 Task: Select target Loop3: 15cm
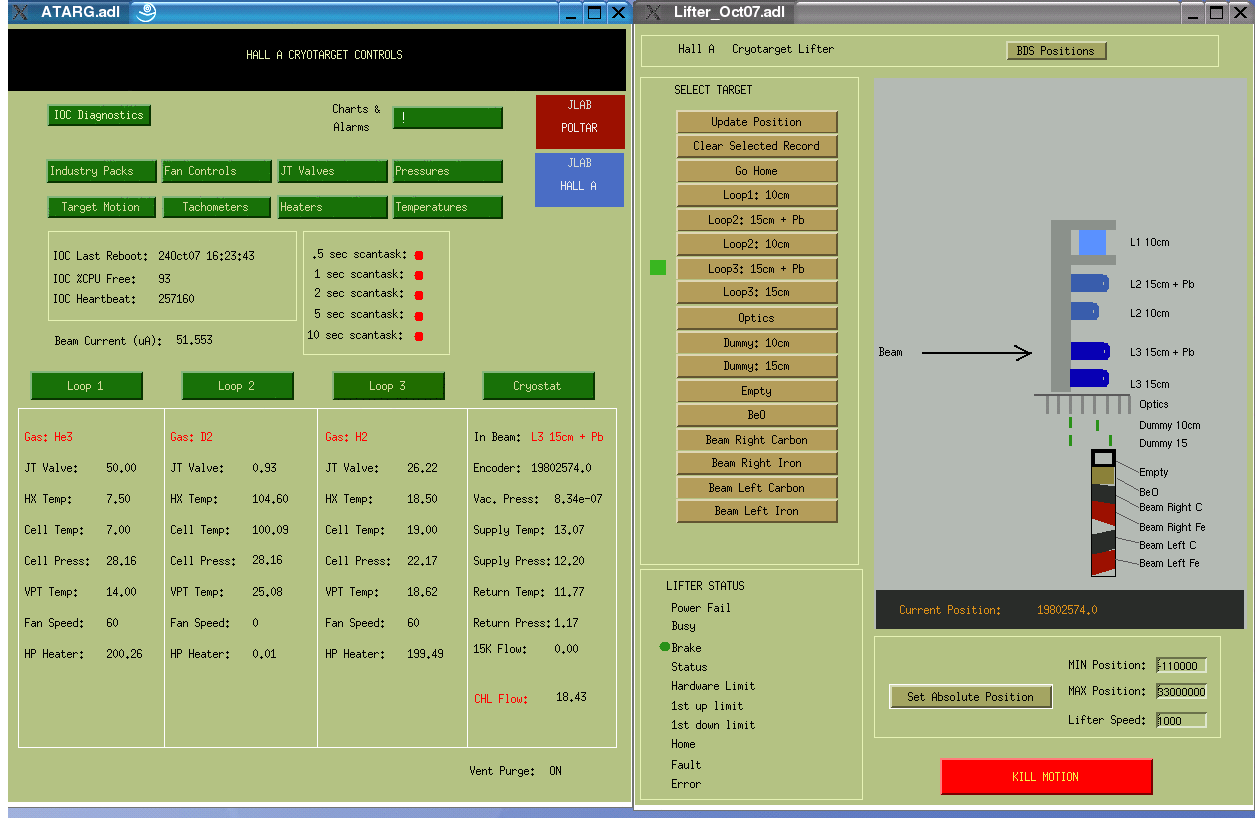[757, 292]
